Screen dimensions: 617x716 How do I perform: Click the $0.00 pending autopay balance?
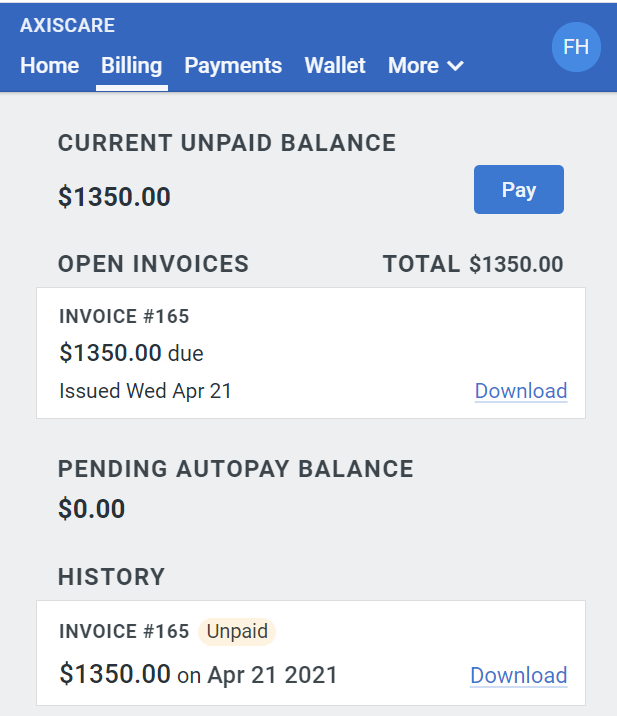91,509
